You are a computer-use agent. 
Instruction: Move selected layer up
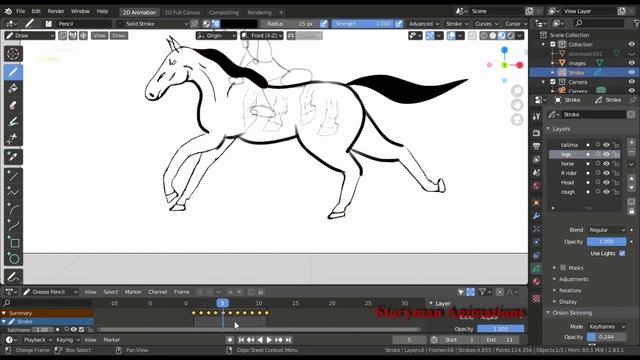pyautogui.click(x=631, y=178)
